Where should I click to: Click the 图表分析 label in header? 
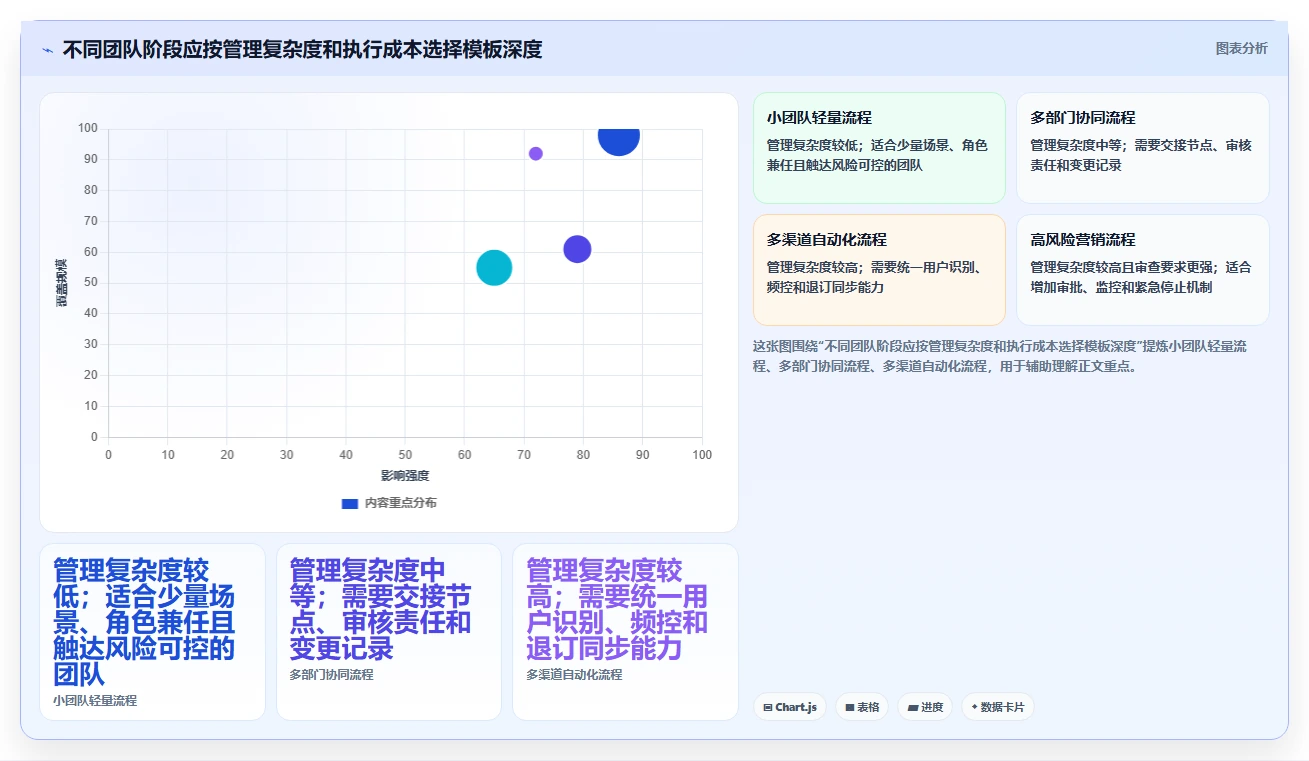[x=1241, y=49]
